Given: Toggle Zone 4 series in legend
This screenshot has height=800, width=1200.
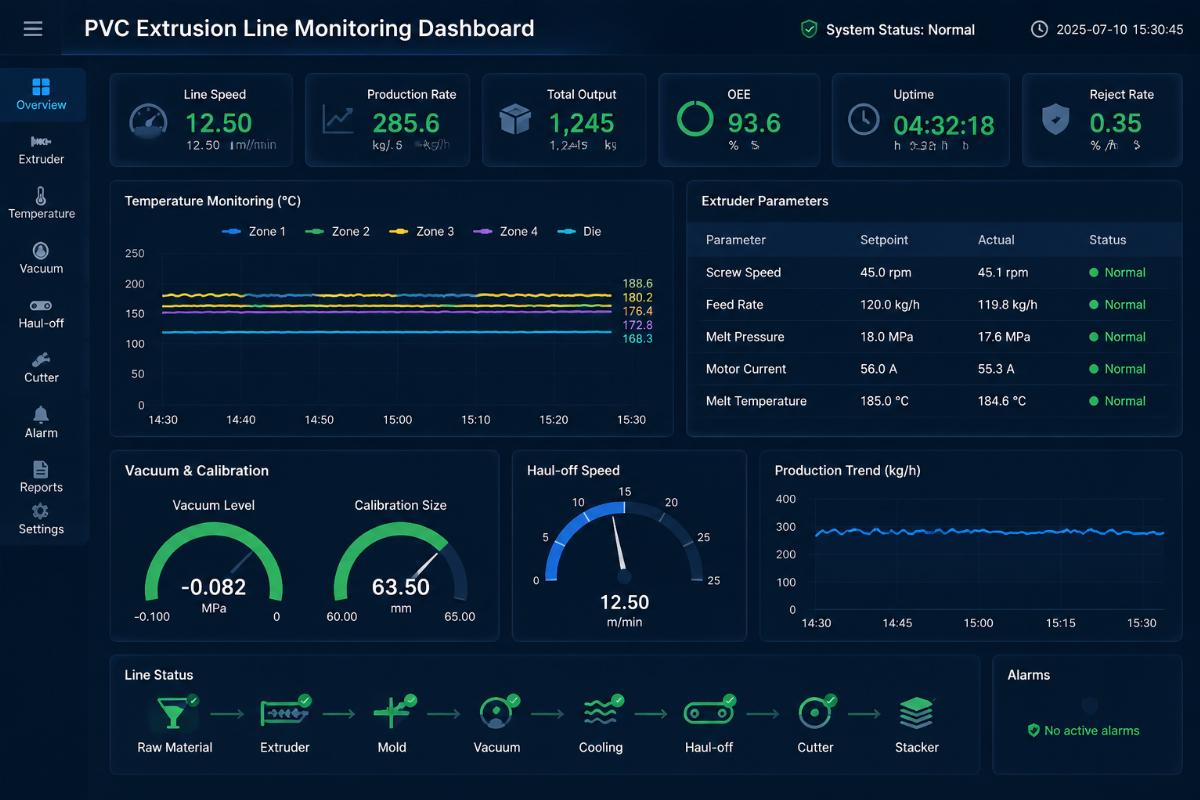Looking at the screenshot, I should click(x=504, y=231).
